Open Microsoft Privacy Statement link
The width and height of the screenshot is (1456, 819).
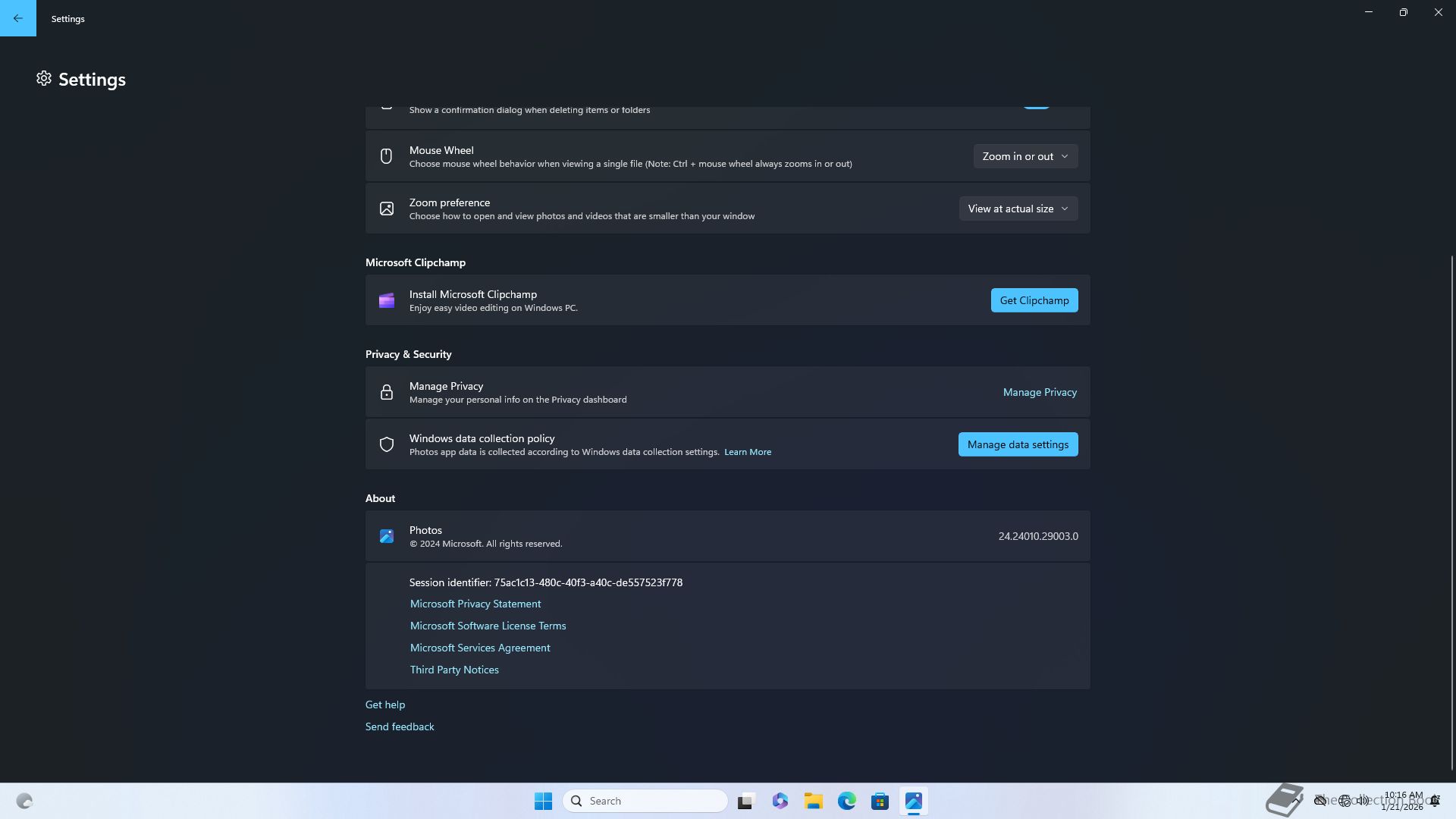[475, 604]
